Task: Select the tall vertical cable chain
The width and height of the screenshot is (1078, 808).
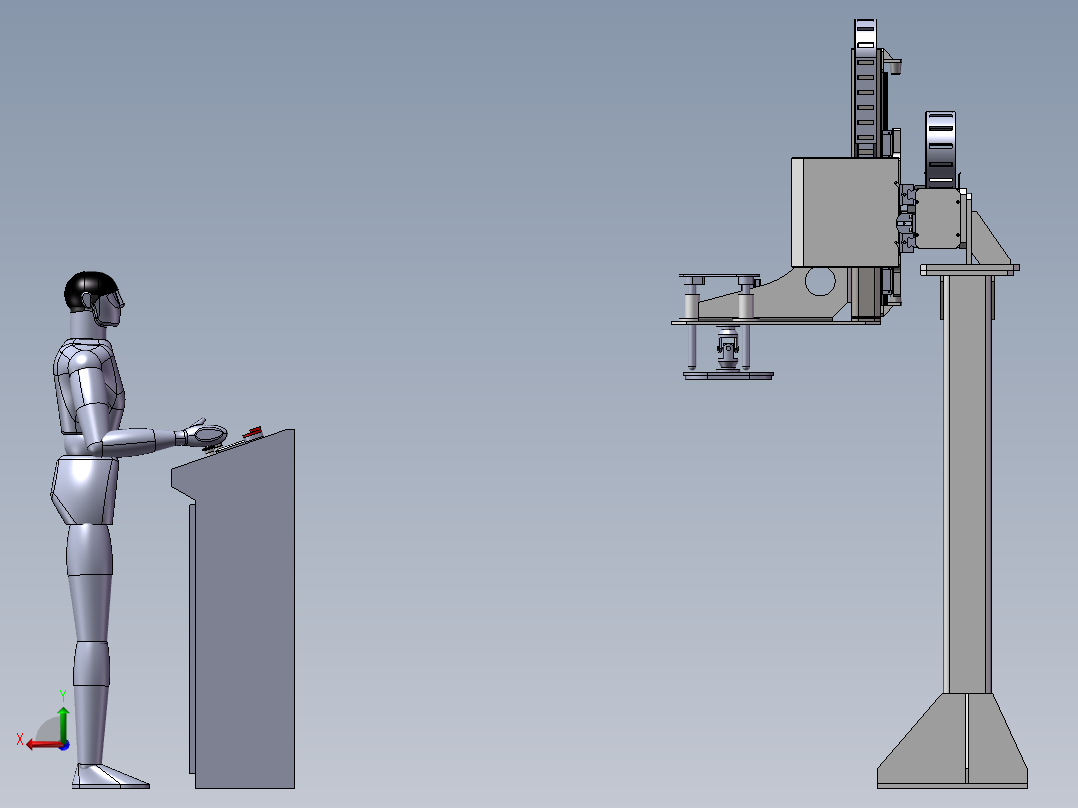Action: tap(866, 90)
